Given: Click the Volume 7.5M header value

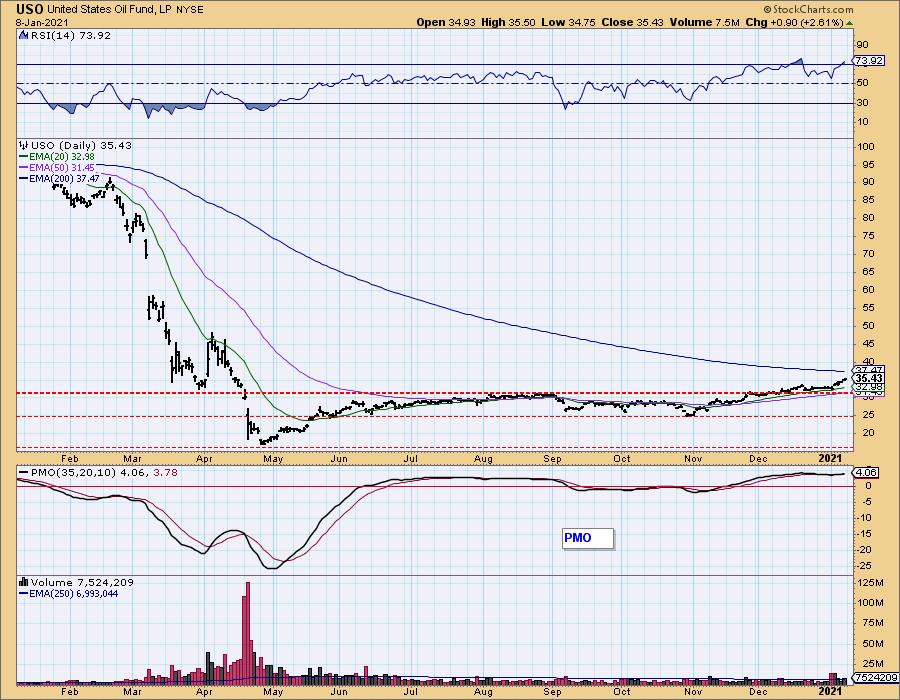Looking at the screenshot, I should click(704, 22).
